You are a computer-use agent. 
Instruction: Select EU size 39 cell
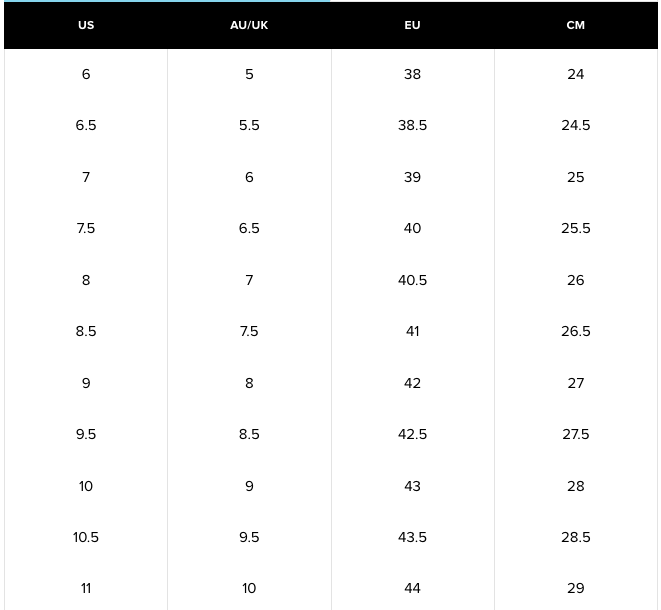click(x=412, y=177)
